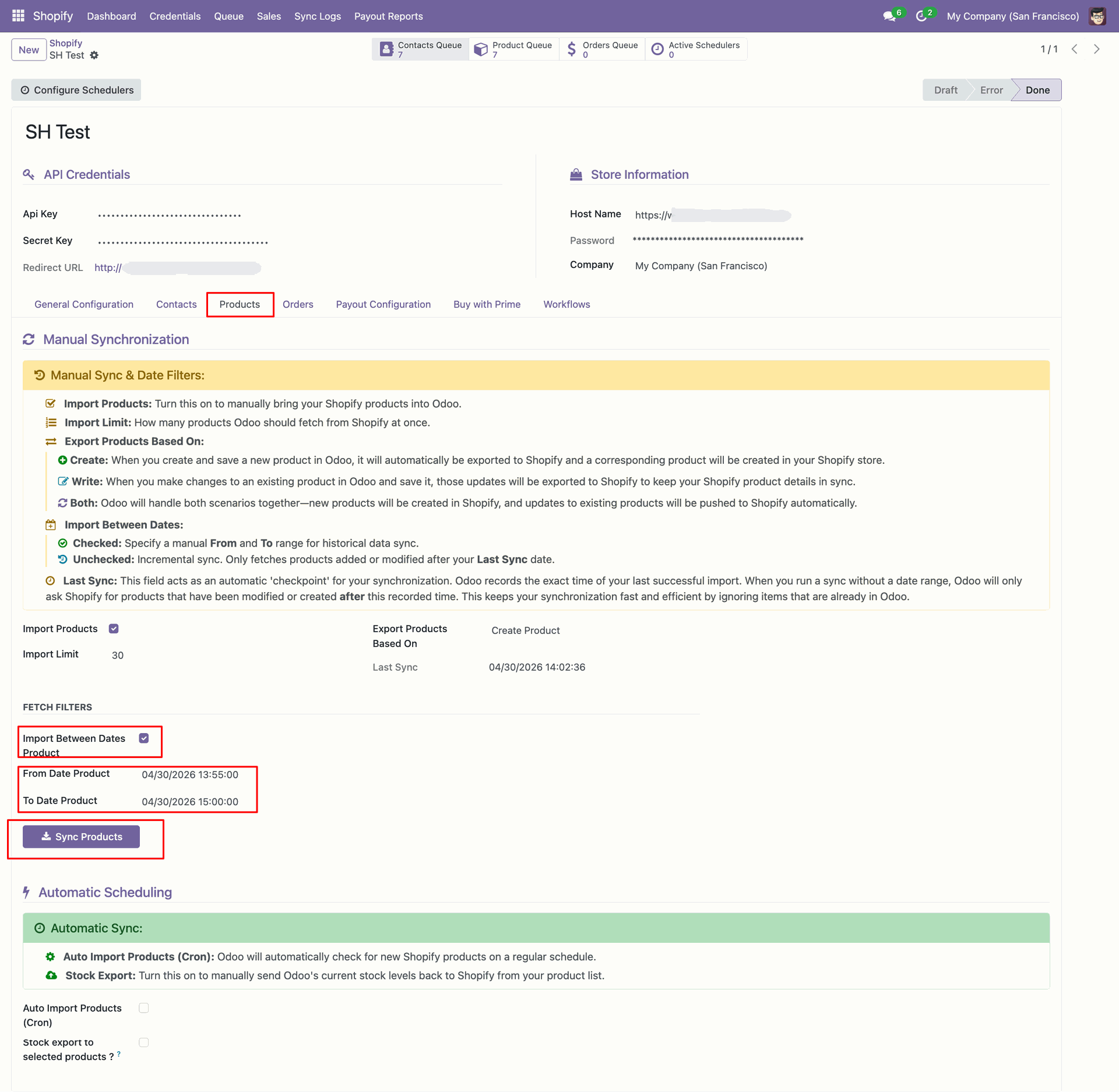Open Active Schedulers stat button
The height and width of the screenshot is (1092, 1119).
(696, 50)
